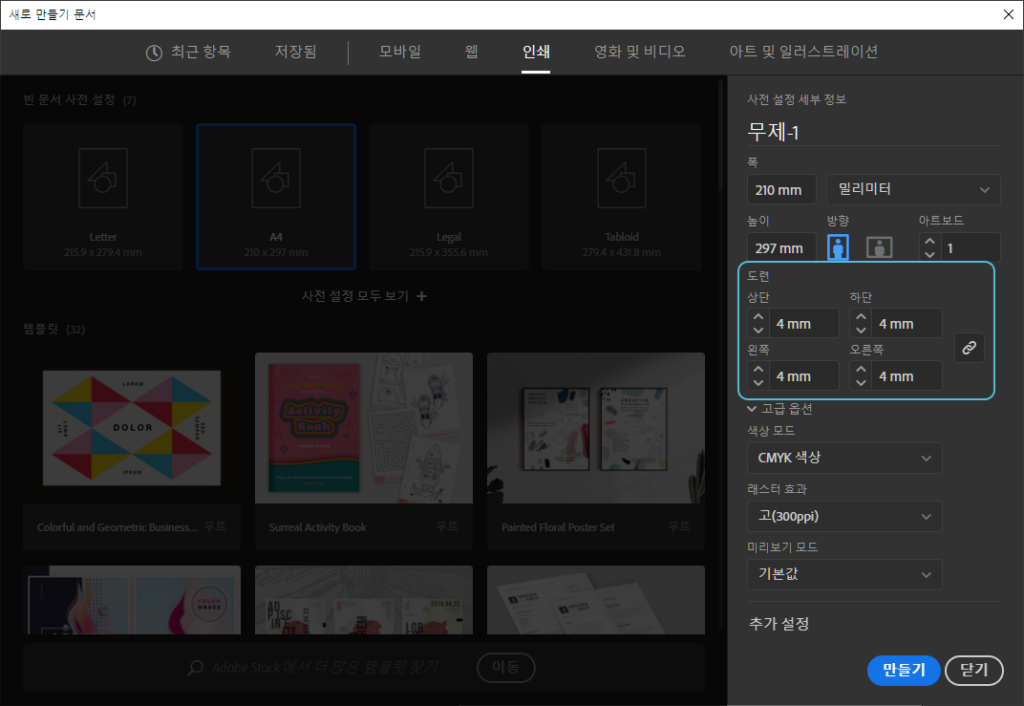Select landscape orientation icon
The height and width of the screenshot is (706, 1024).
click(x=879, y=248)
